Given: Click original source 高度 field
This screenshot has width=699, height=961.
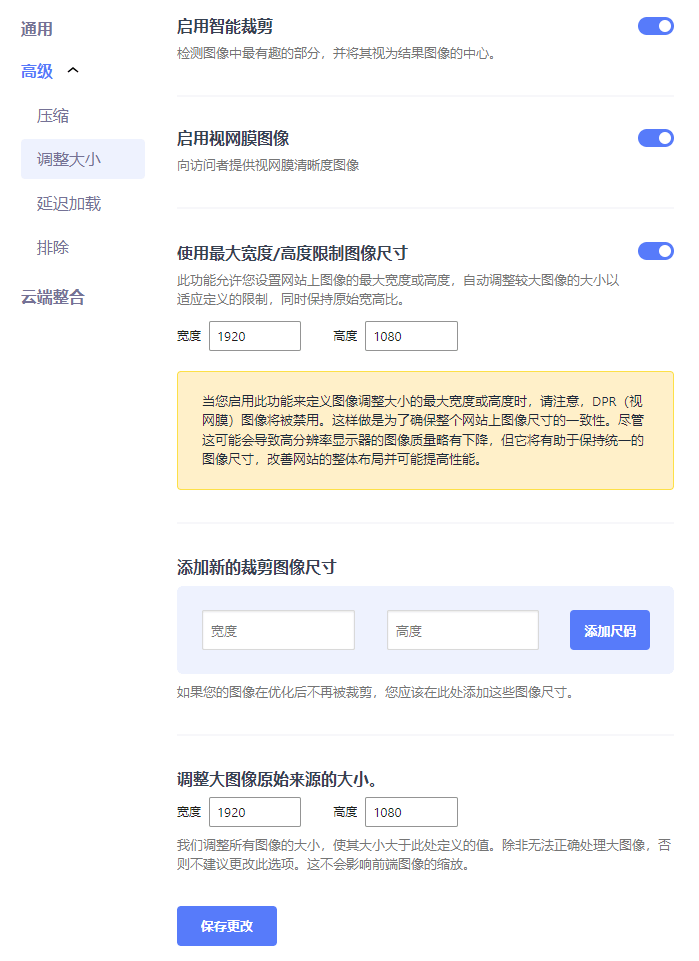Looking at the screenshot, I should [411, 812].
